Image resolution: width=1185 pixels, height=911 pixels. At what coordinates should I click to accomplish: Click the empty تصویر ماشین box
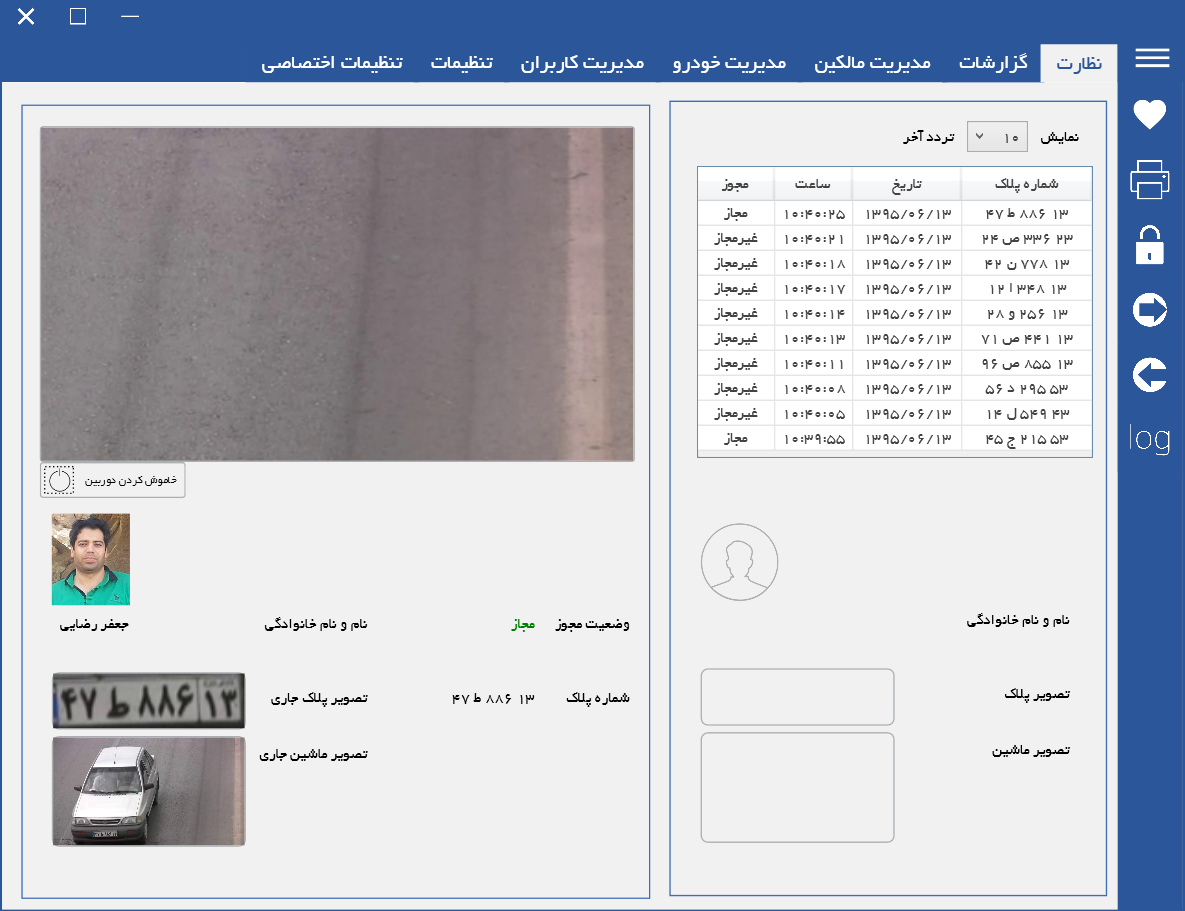pos(797,787)
